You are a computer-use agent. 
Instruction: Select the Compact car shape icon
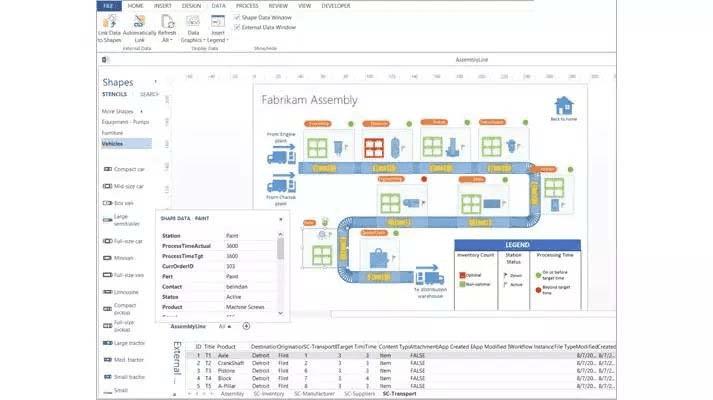108,169
